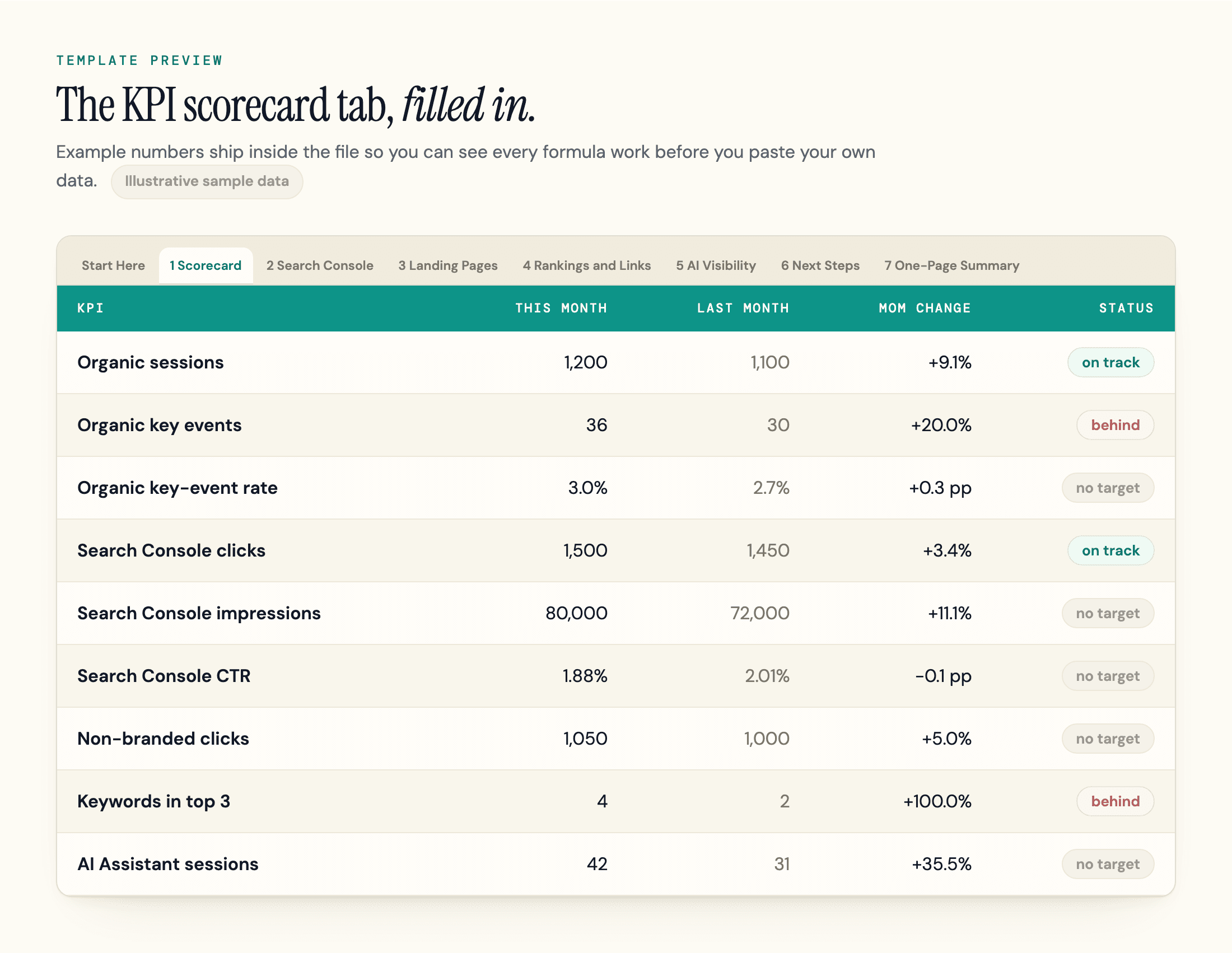The width and height of the screenshot is (1232, 953).
Task: Select the Organic key events label
Action: [x=160, y=425]
